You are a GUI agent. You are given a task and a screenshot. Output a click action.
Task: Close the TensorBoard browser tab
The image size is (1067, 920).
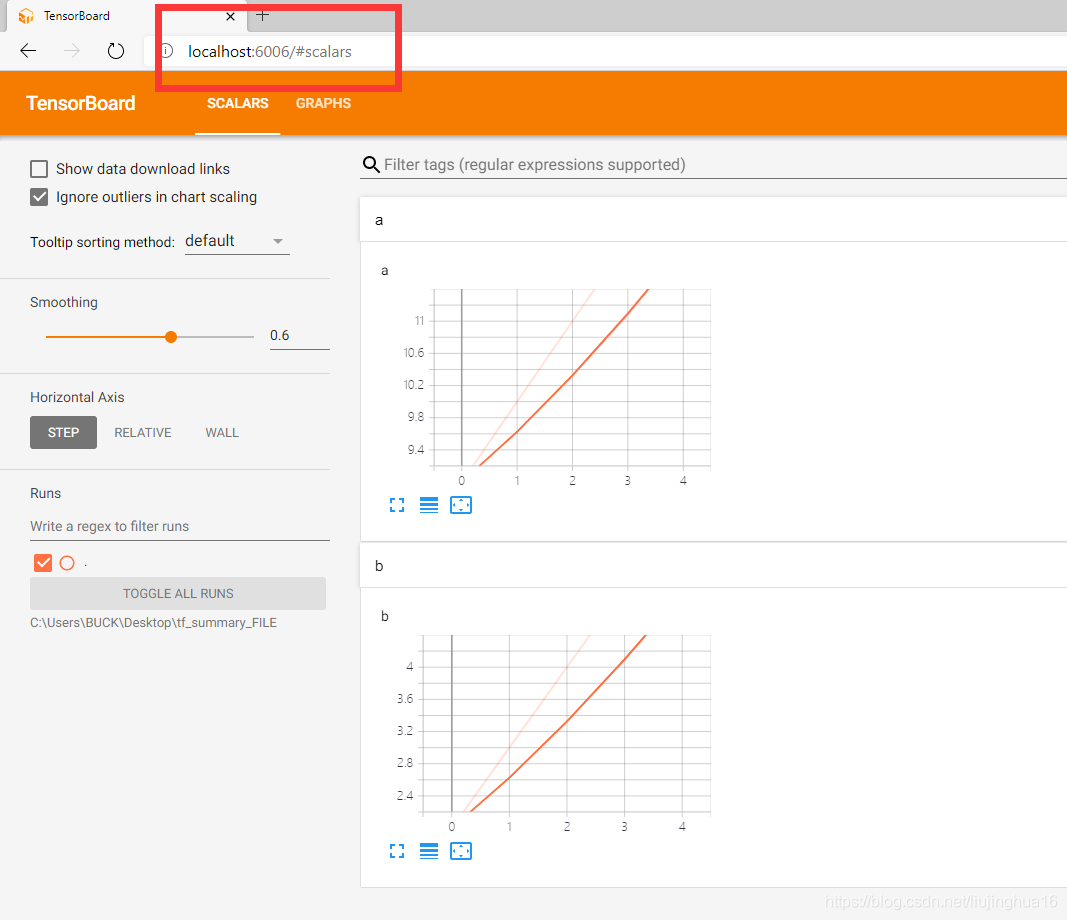pyautogui.click(x=230, y=16)
